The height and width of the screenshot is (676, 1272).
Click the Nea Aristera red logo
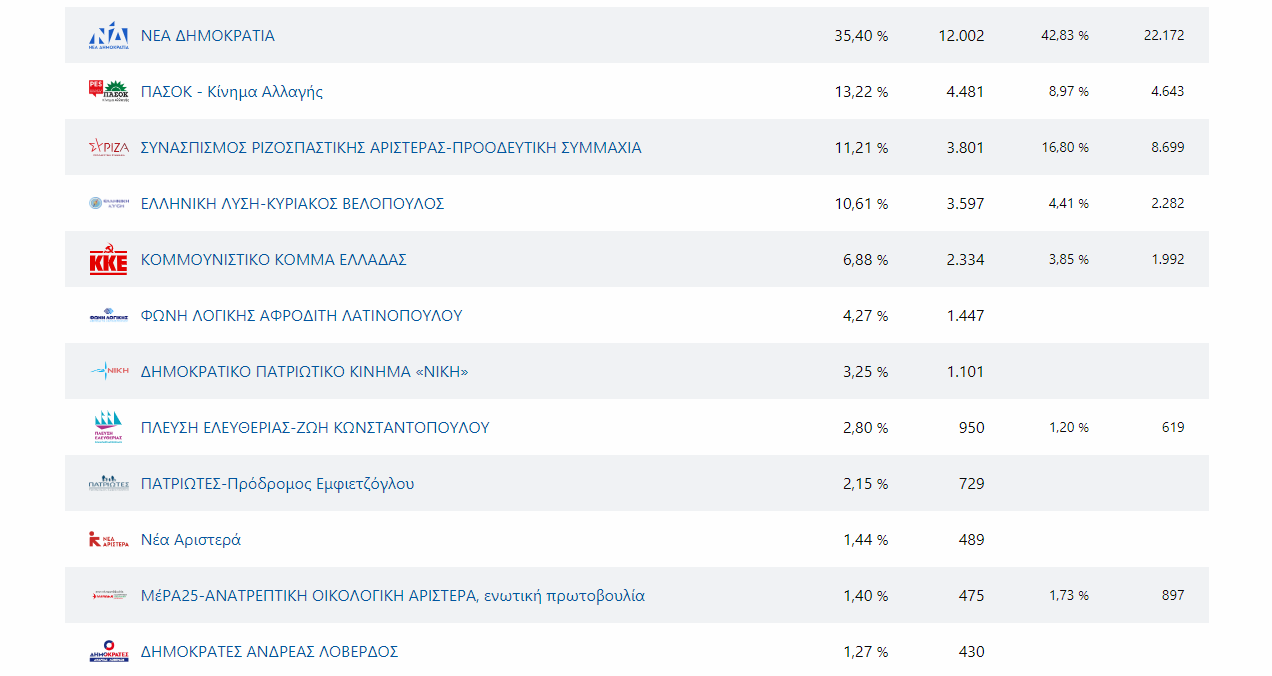(108, 539)
